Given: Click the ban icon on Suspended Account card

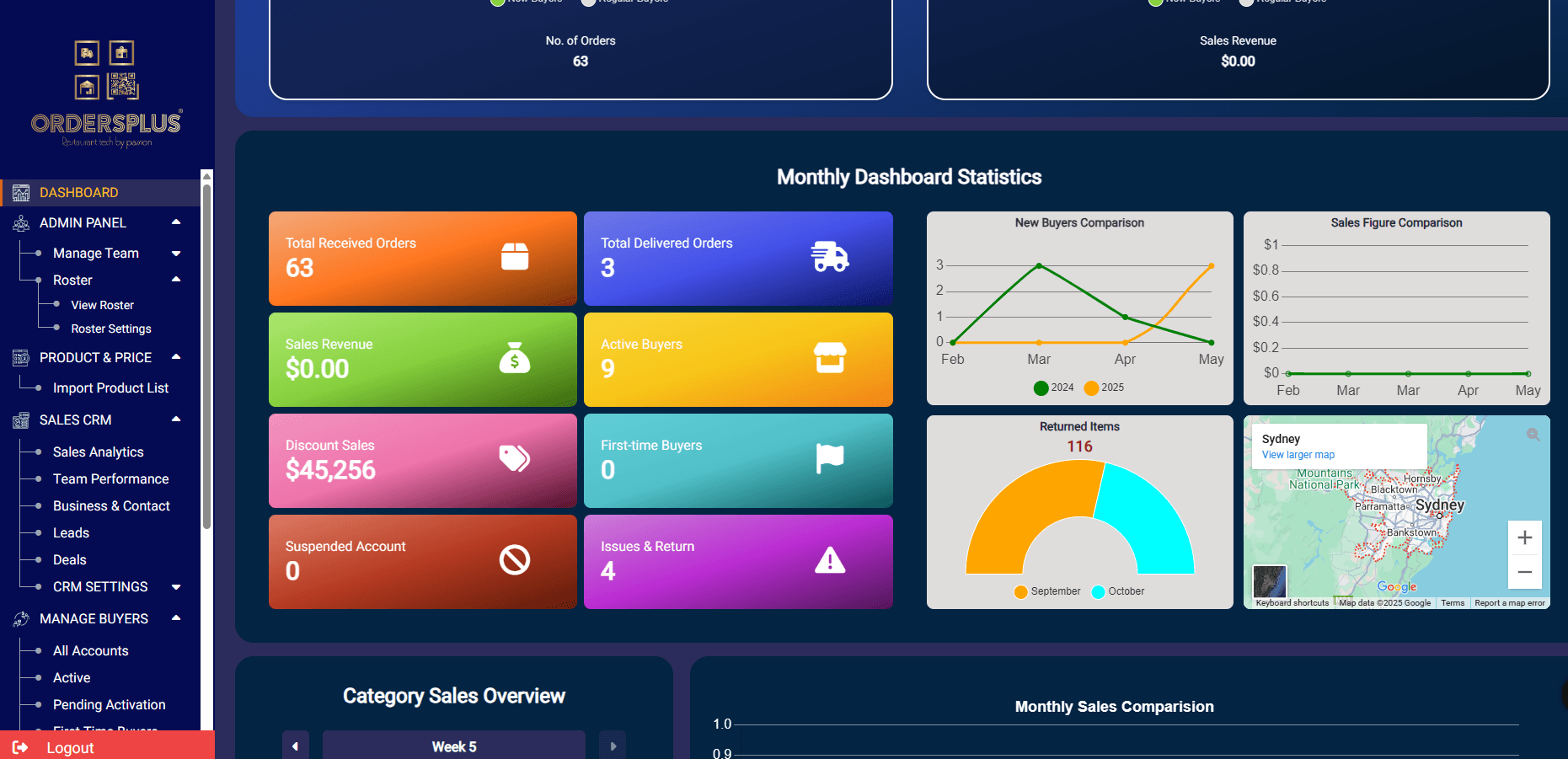Looking at the screenshot, I should point(514,560).
